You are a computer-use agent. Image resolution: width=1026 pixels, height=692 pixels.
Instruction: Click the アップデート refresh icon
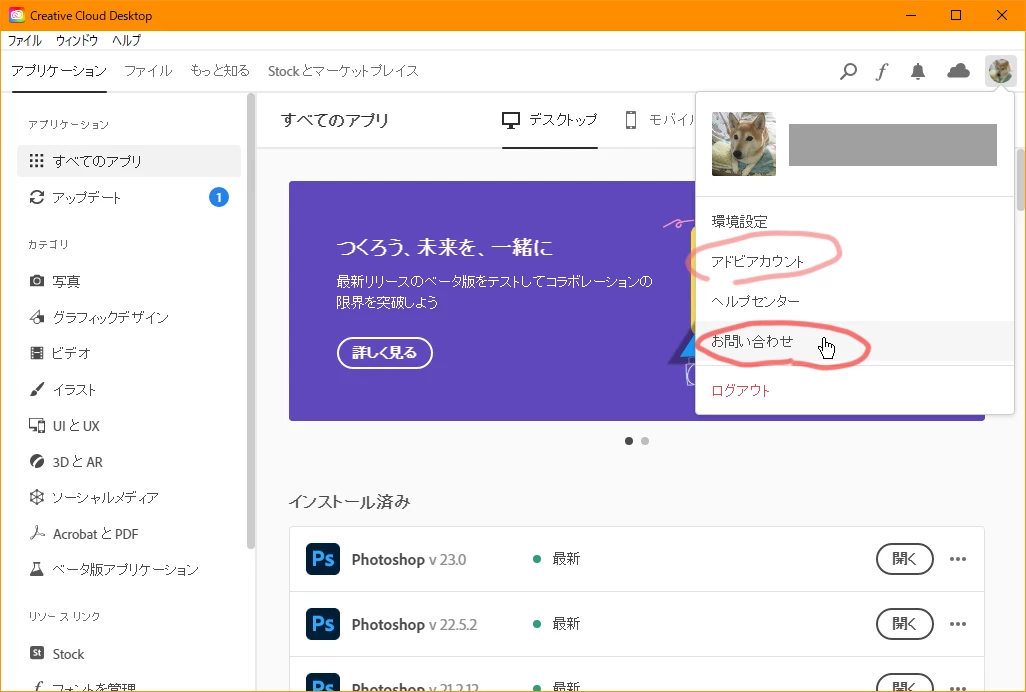[37, 197]
